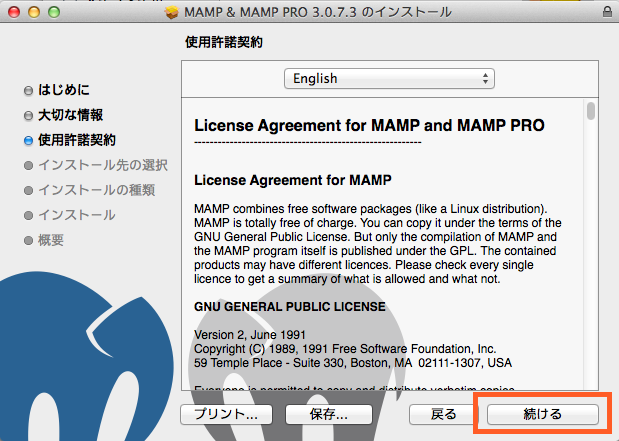The width and height of the screenshot is (619, 441).
Task: Go back with the 戻る button
Action: 443,413
